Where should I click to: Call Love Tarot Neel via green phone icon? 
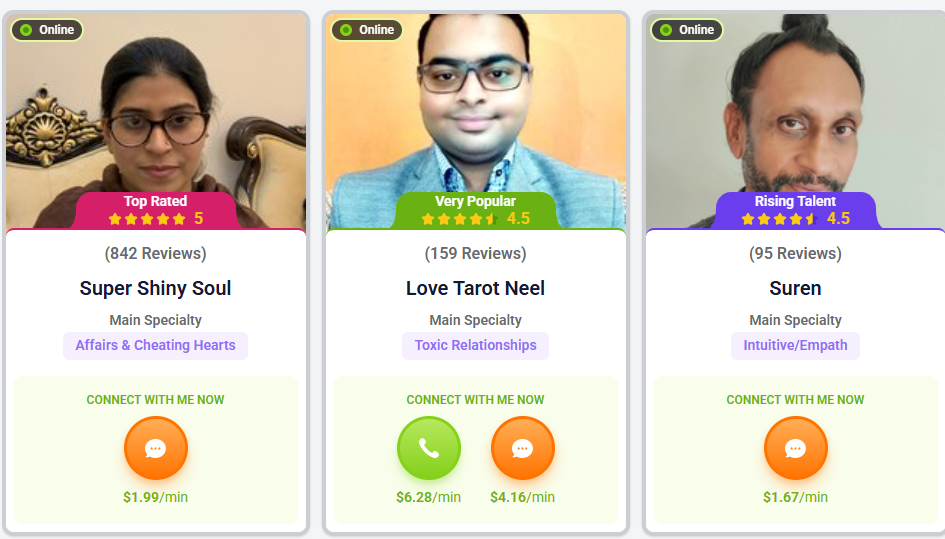429,448
